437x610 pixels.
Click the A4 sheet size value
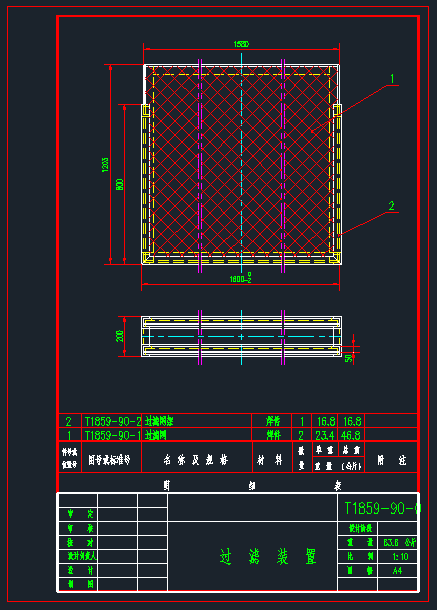click(x=397, y=571)
